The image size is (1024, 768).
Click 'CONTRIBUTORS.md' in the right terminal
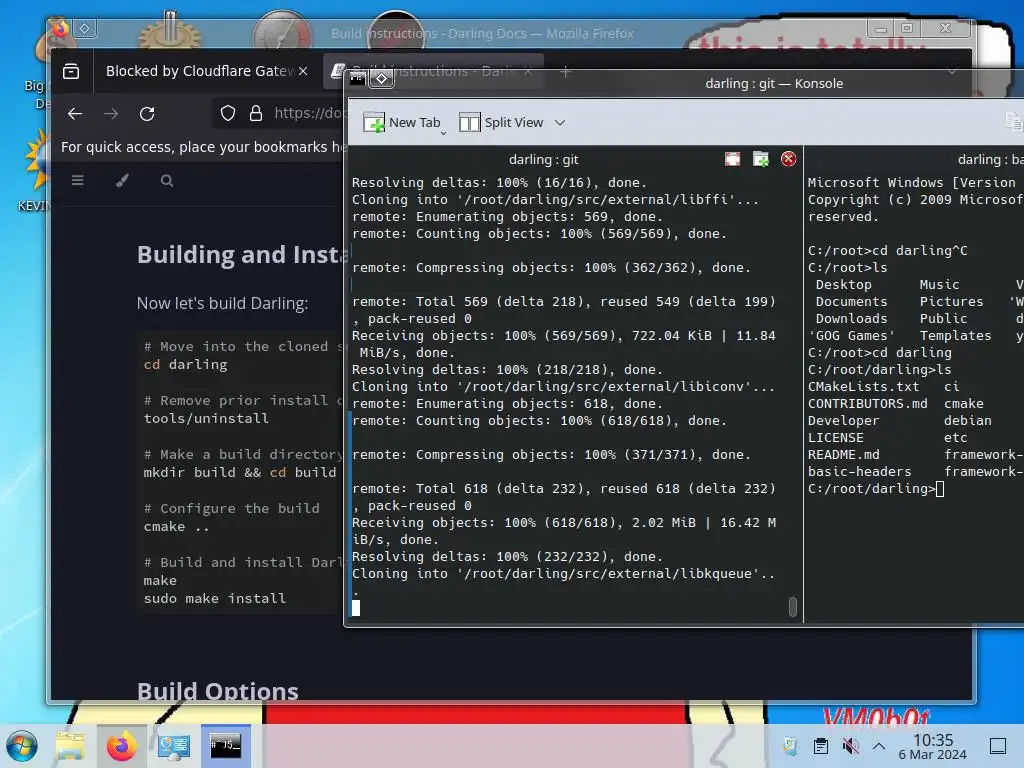tap(867, 404)
